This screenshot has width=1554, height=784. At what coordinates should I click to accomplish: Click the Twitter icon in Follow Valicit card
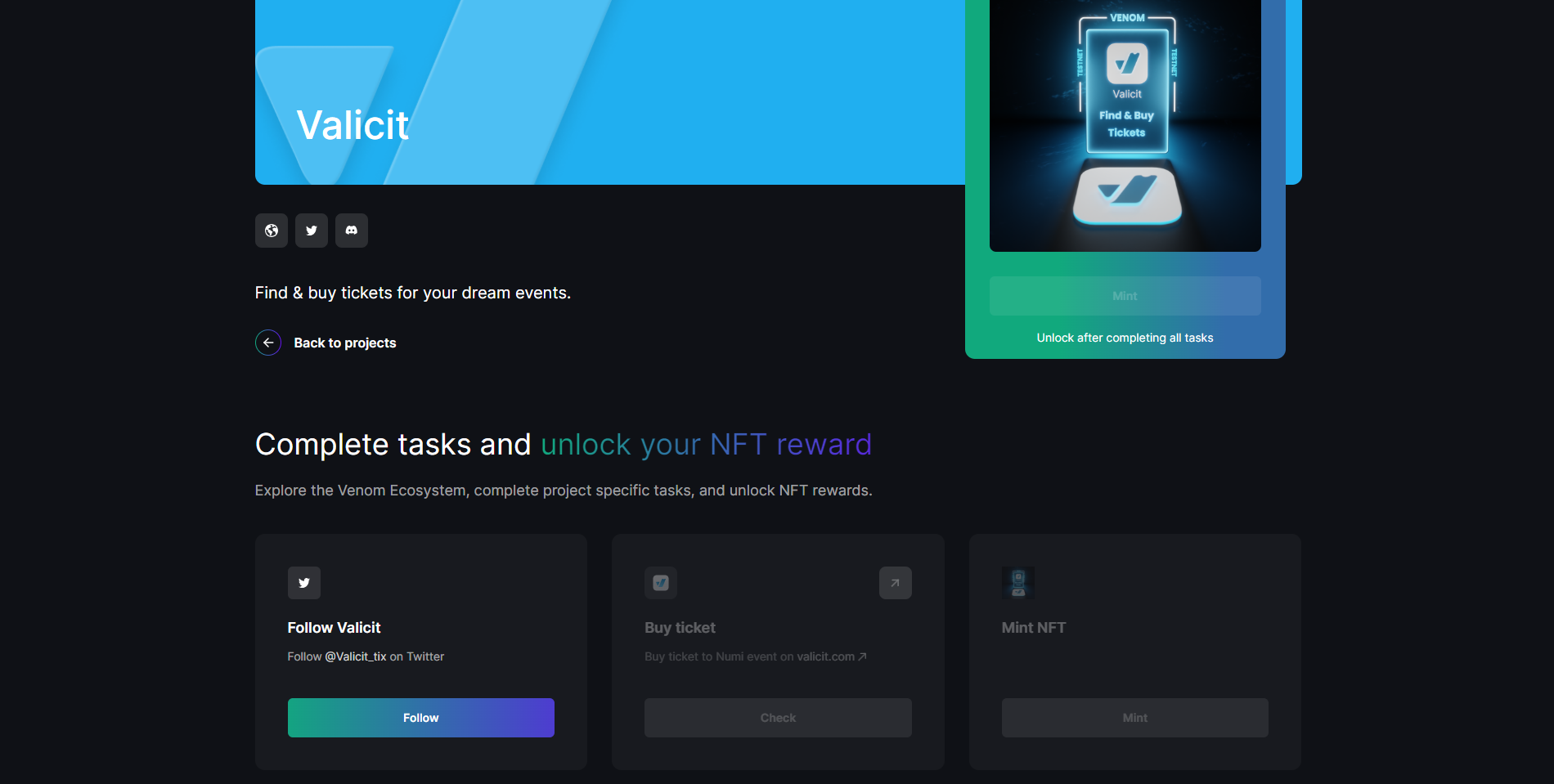coord(304,583)
